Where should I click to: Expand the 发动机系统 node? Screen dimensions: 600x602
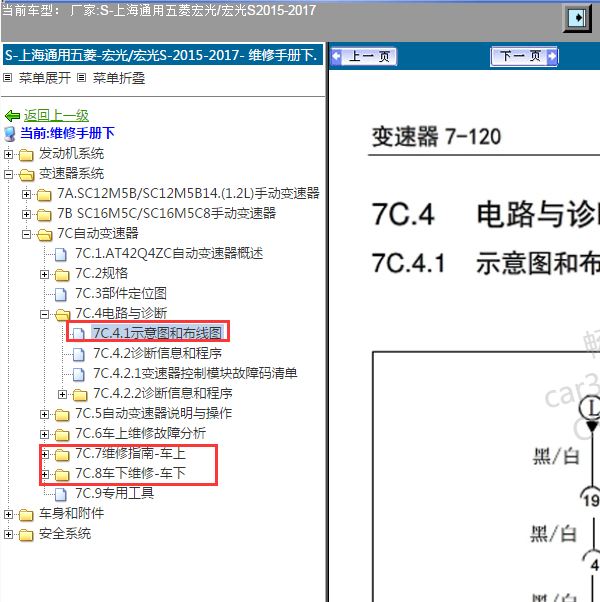tap(8, 154)
